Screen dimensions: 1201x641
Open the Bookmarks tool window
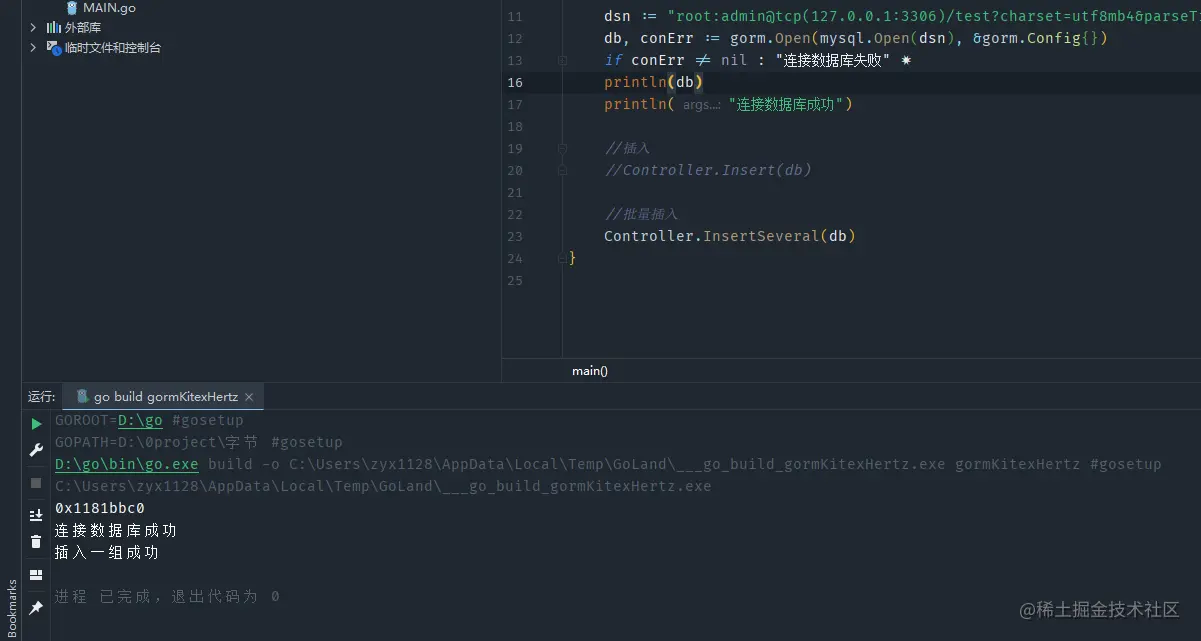click(x=12, y=607)
